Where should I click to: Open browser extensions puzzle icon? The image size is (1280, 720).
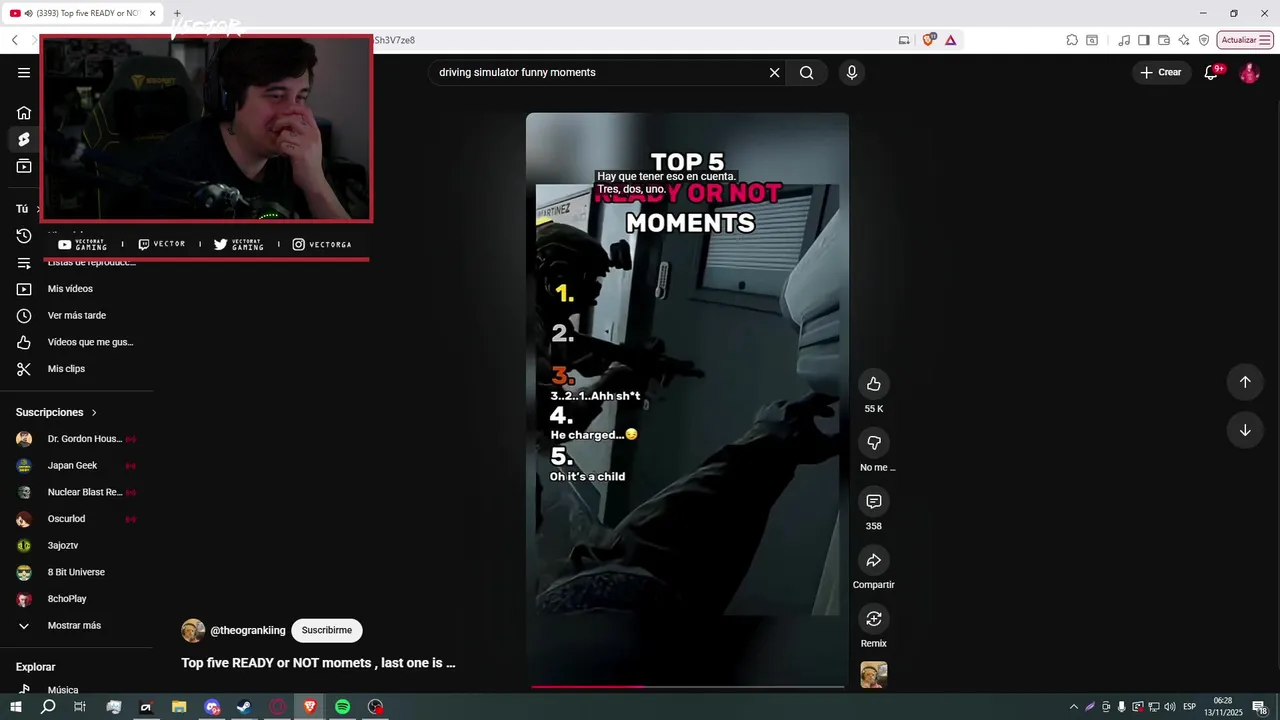1072,40
